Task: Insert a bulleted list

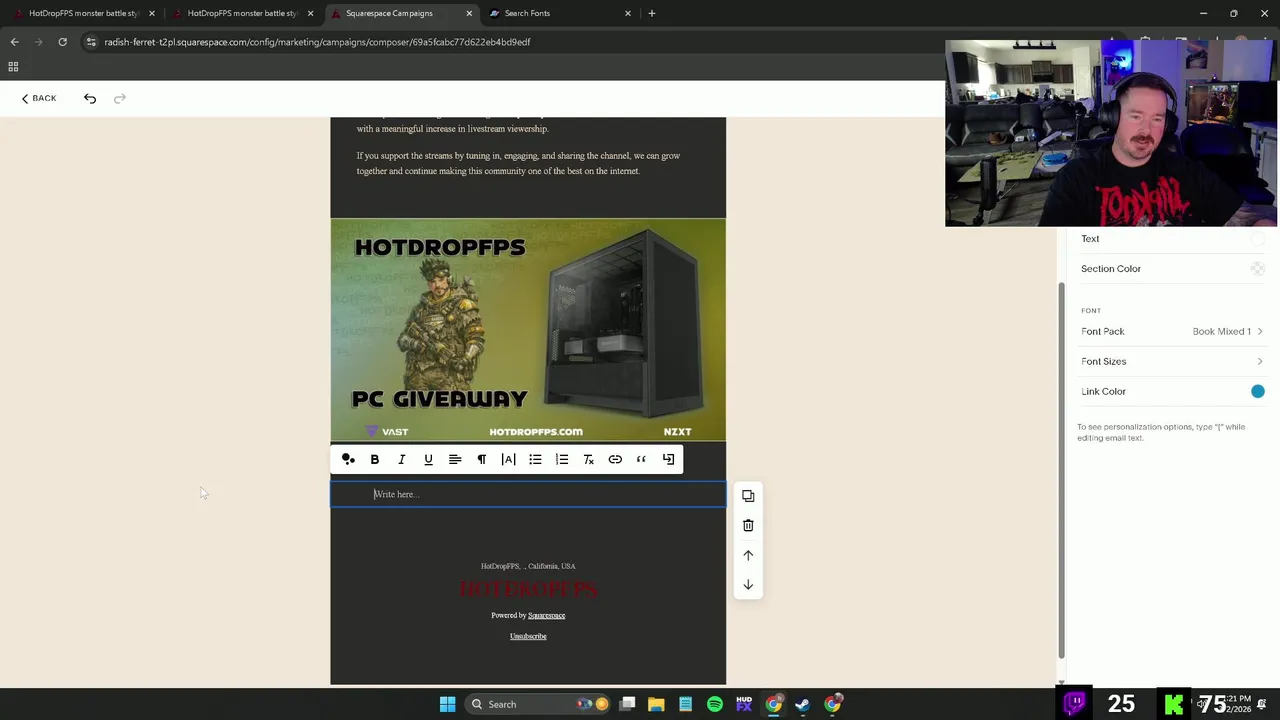Action: [535, 459]
